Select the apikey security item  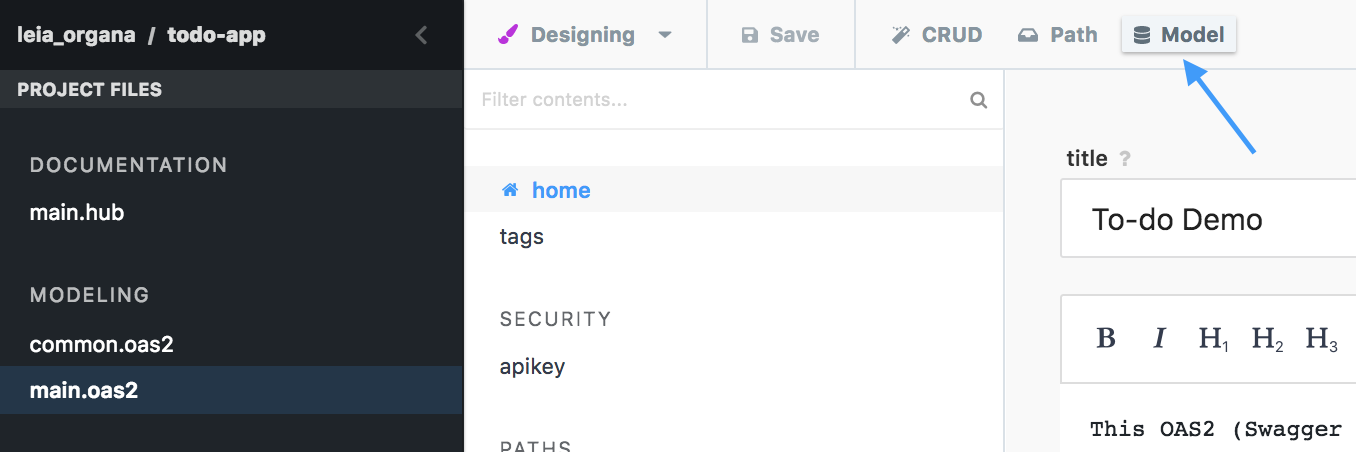[532, 366]
